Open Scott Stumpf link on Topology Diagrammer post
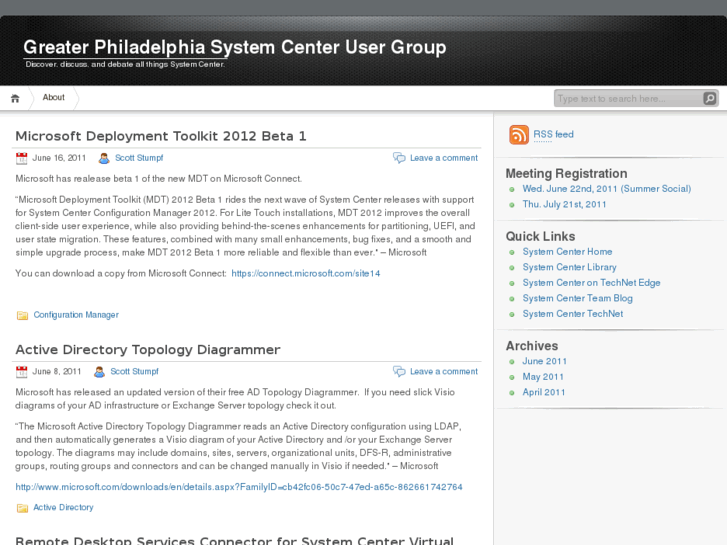727x545 pixels. click(134, 371)
